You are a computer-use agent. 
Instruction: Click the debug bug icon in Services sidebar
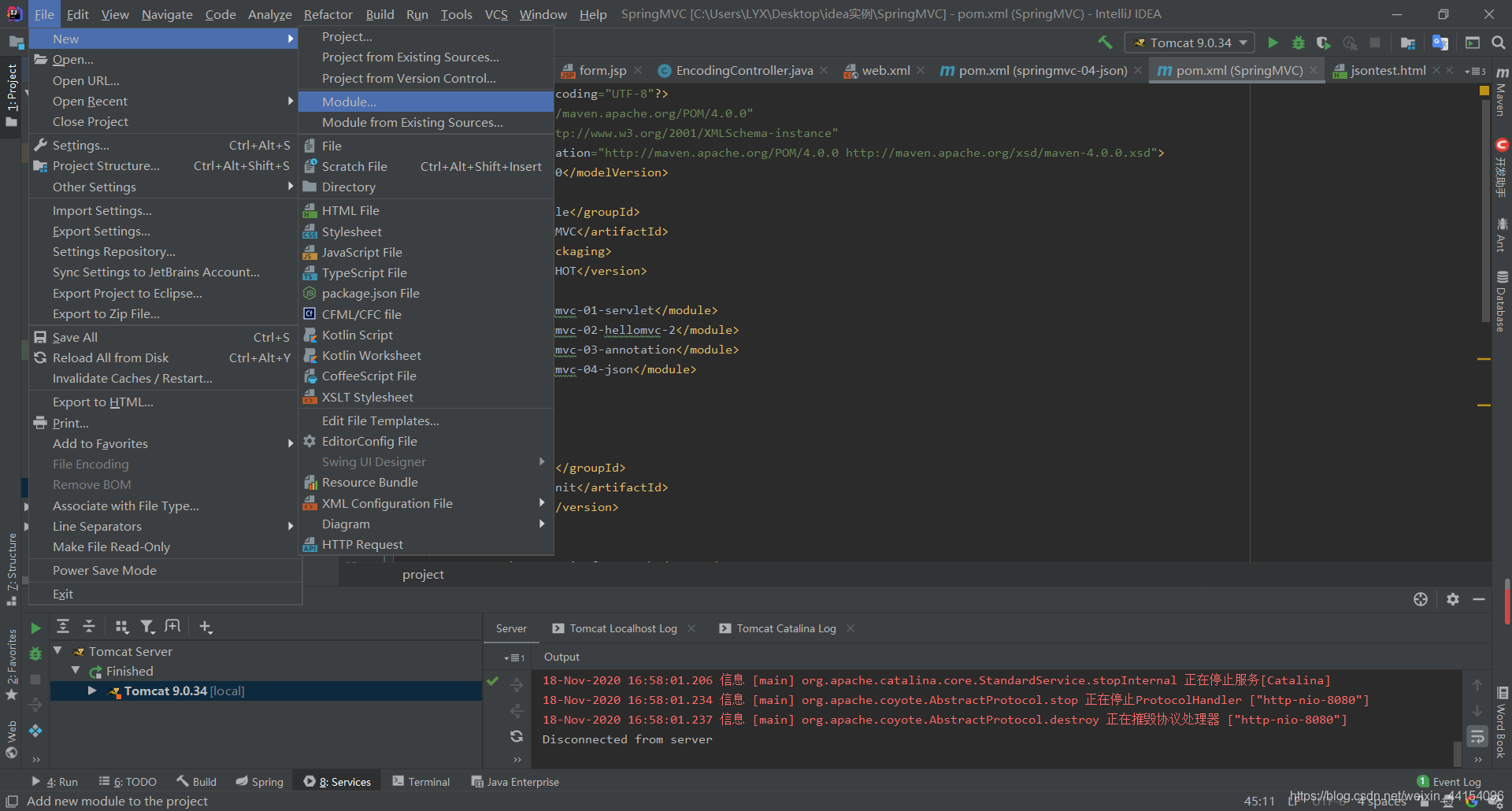coord(35,654)
